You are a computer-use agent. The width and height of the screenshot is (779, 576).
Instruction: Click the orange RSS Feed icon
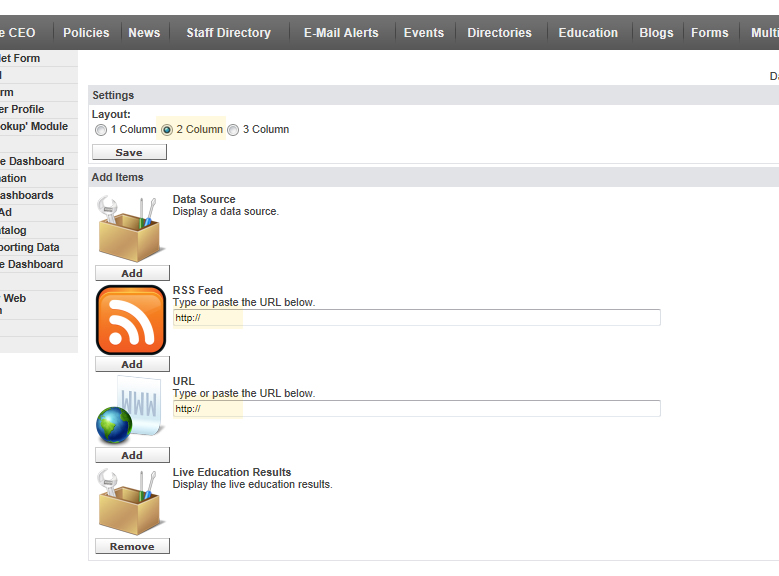click(131, 320)
